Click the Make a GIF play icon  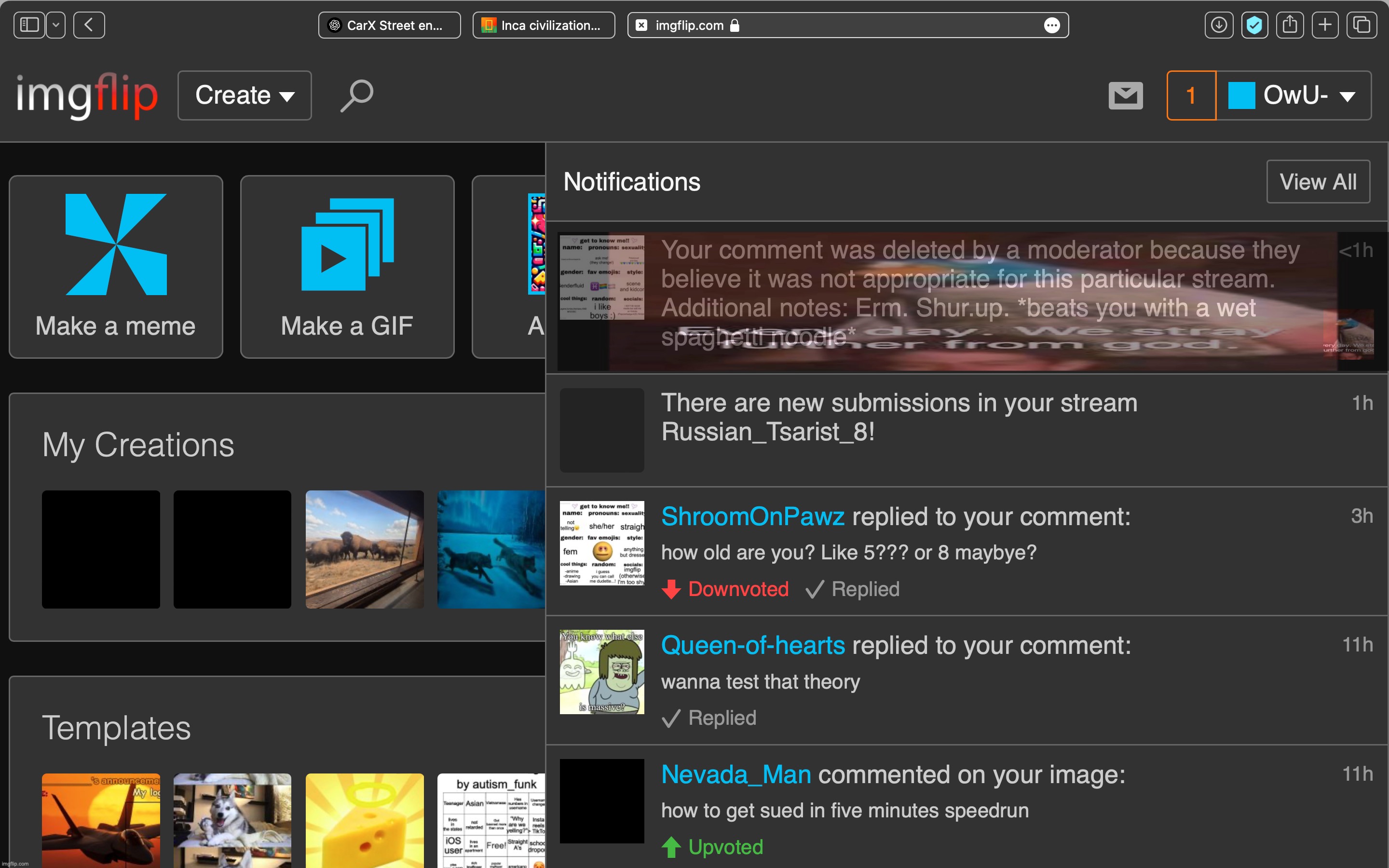tap(347, 244)
